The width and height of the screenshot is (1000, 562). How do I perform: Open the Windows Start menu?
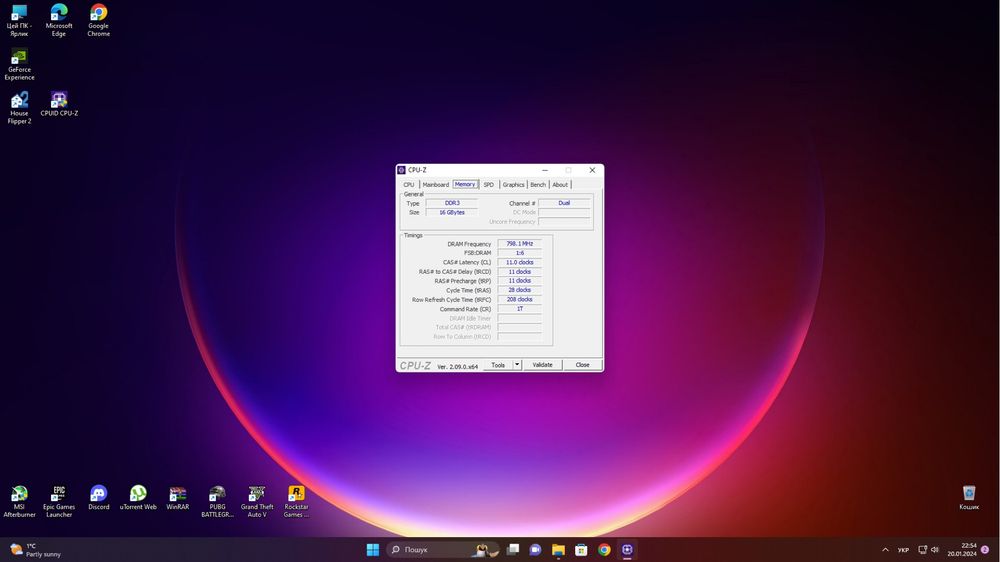coord(373,550)
